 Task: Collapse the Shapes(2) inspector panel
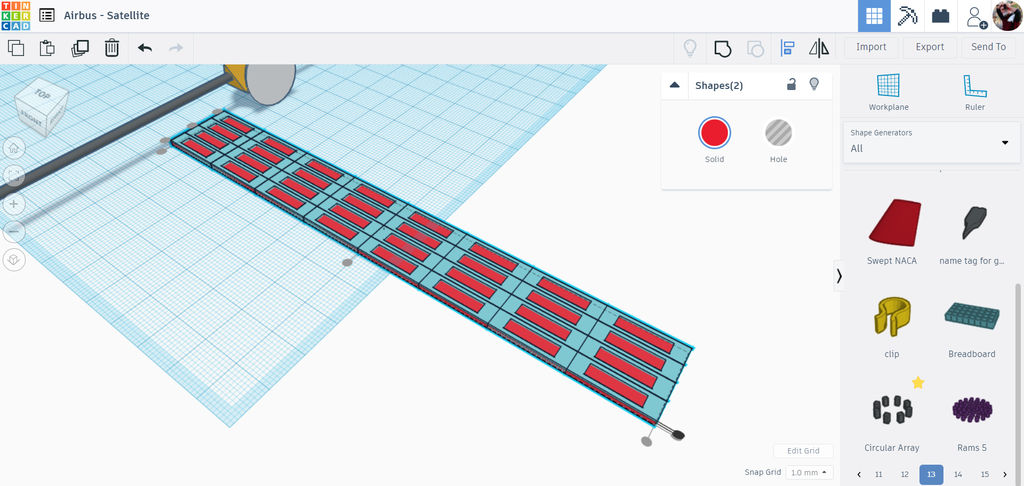coord(675,86)
